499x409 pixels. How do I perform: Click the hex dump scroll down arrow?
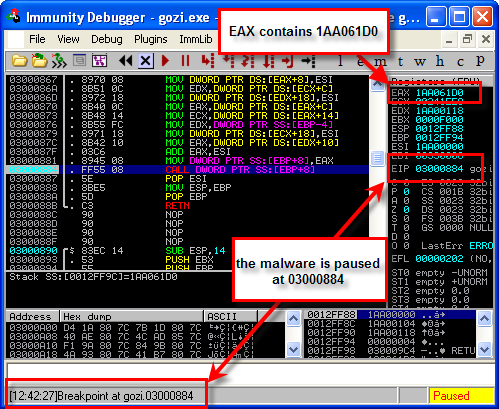294,350
